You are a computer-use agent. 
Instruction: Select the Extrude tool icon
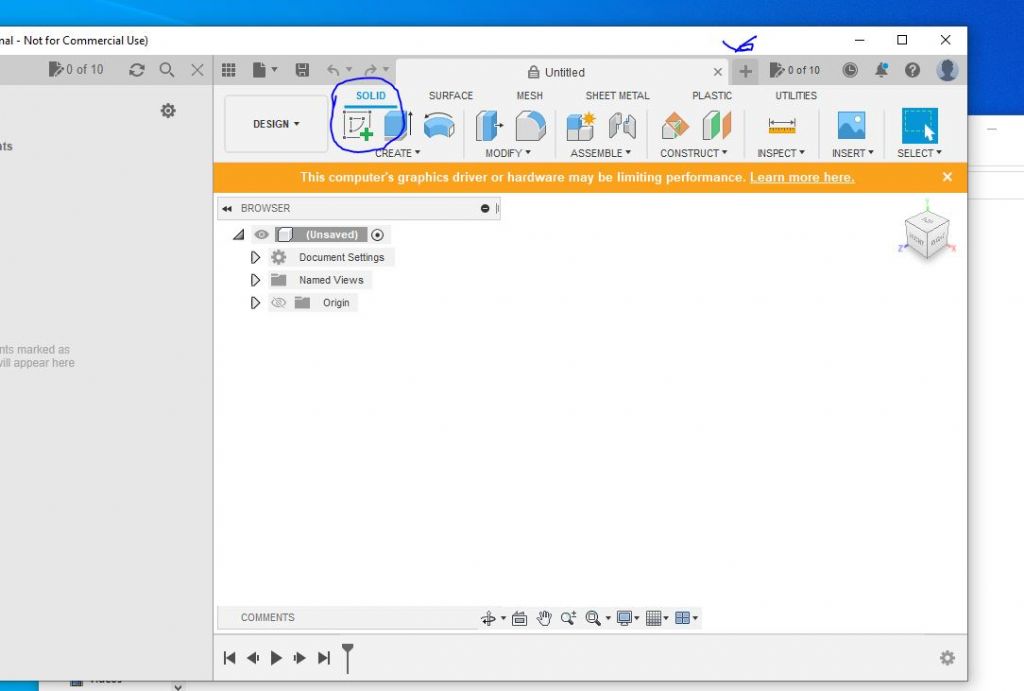pyautogui.click(x=398, y=125)
